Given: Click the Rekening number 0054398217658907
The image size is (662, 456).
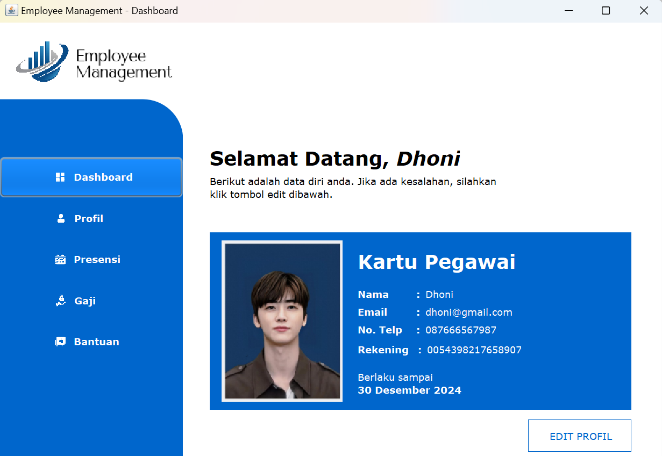Looking at the screenshot, I should tap(474, 350).
